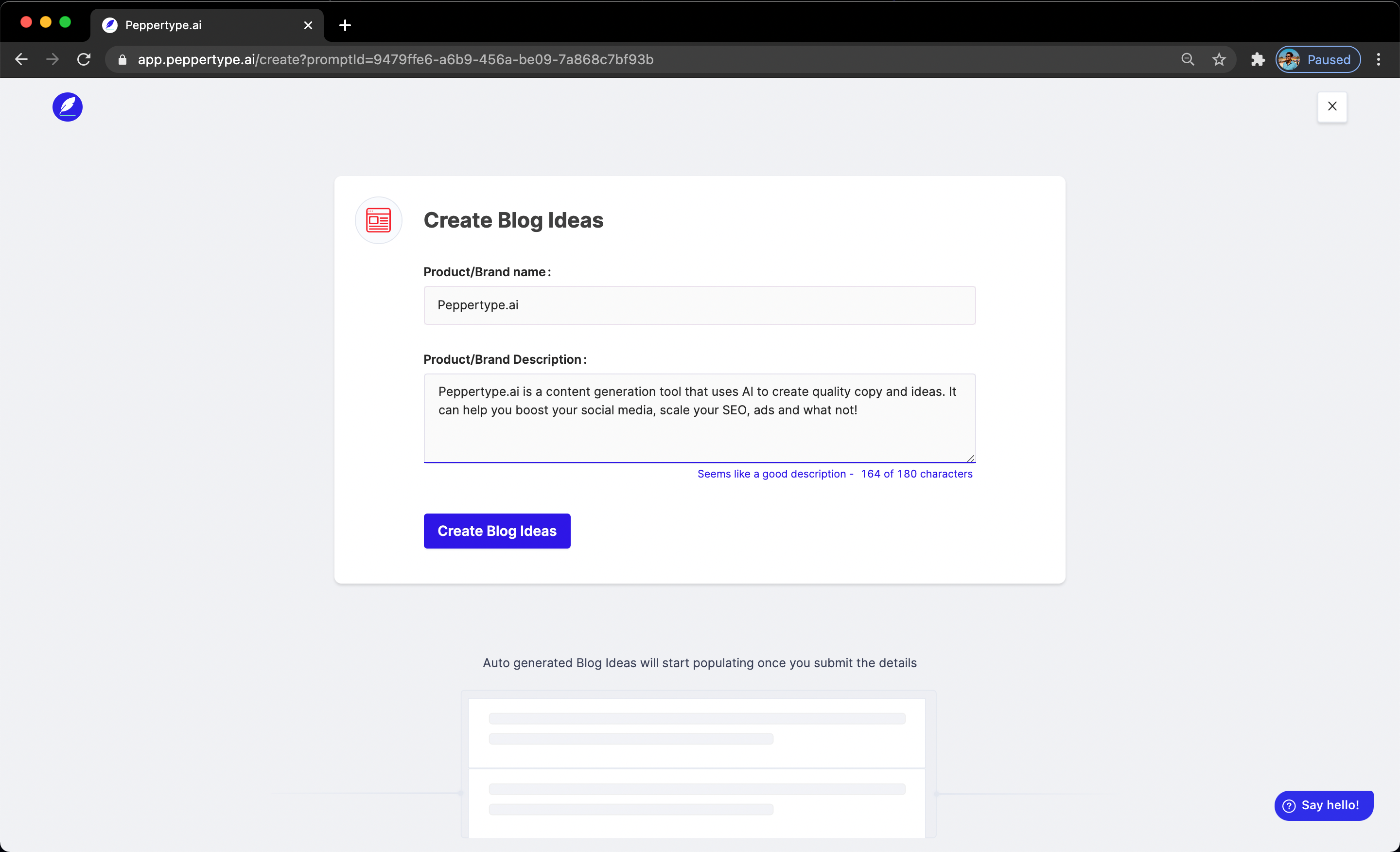
Task: Click the red blog ideas document icon
Action: 378,220
